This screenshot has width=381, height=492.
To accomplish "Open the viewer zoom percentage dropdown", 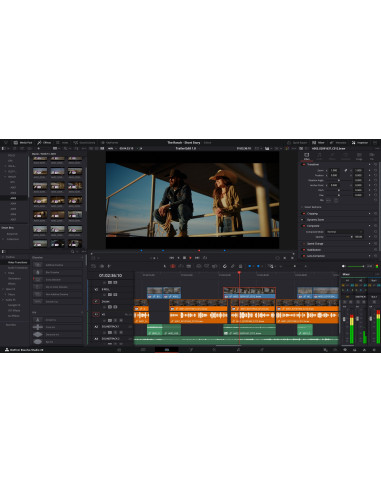I will [111, 148].
